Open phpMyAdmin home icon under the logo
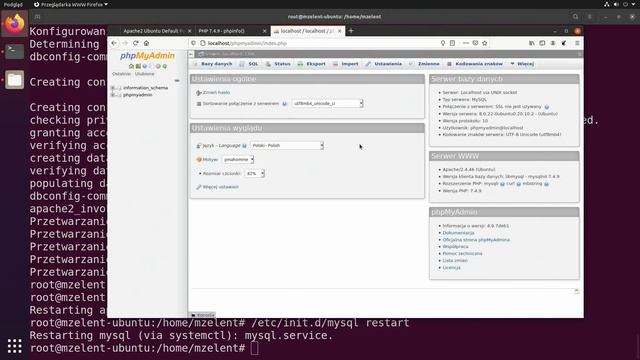 click(131, 66)
